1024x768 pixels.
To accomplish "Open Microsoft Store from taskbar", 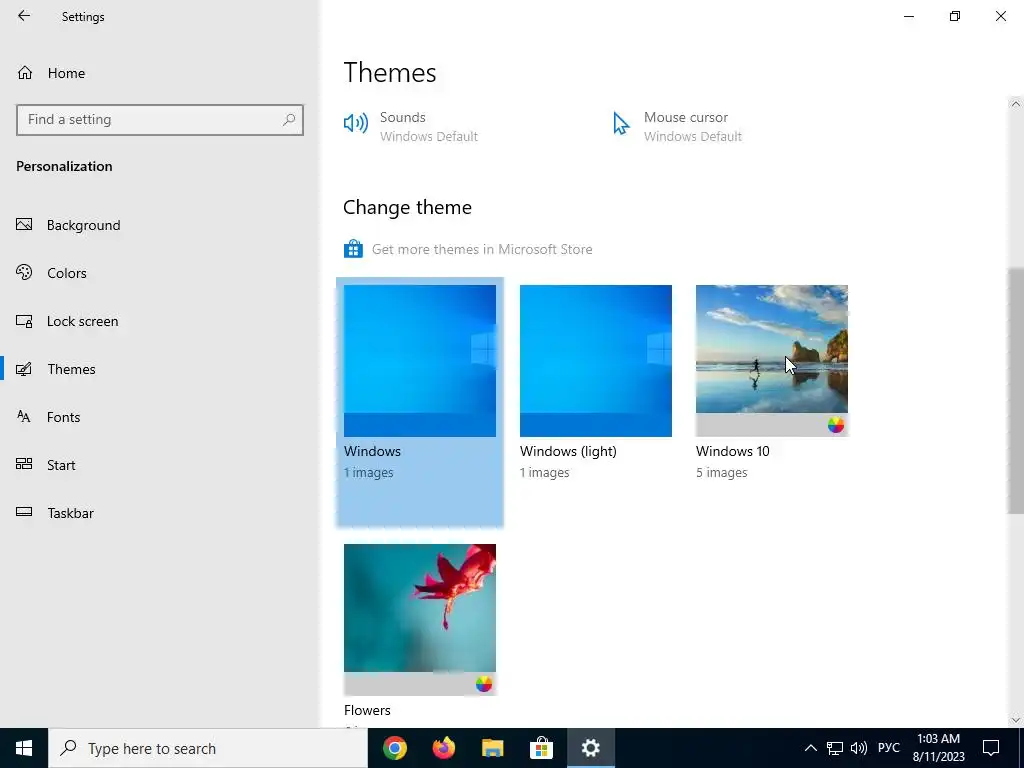I will click(541, 748).
